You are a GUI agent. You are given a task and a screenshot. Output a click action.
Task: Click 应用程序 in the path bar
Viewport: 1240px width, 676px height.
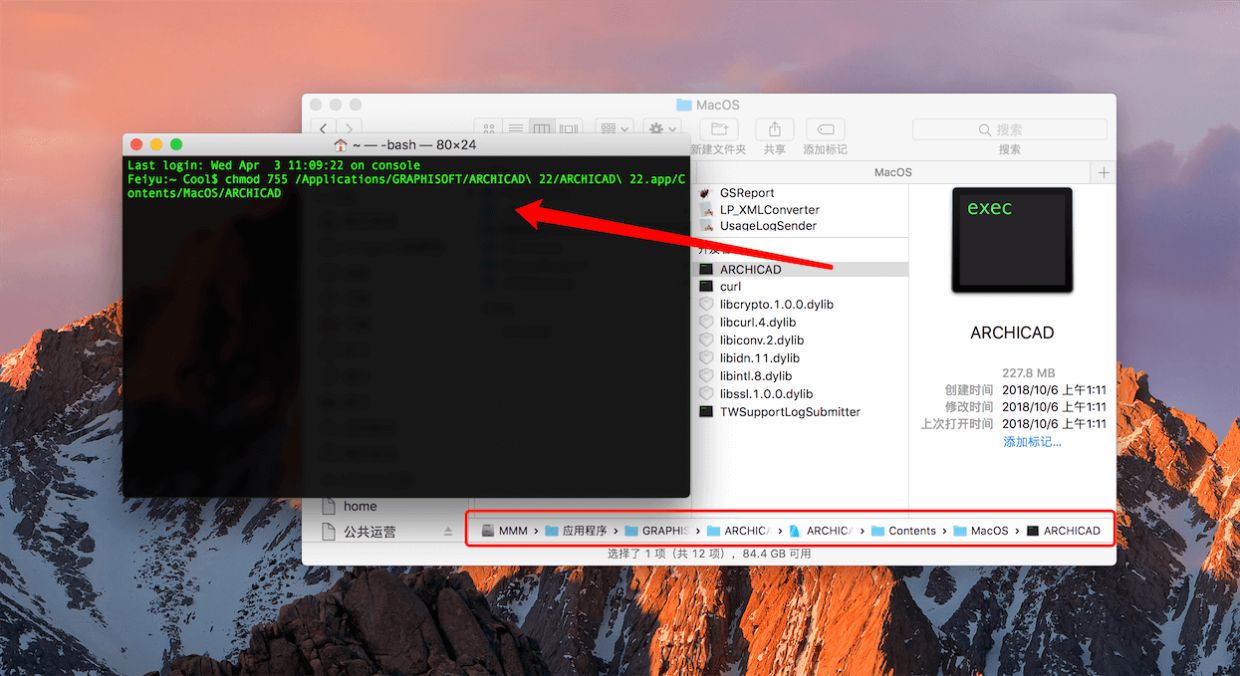click(577, 531)
